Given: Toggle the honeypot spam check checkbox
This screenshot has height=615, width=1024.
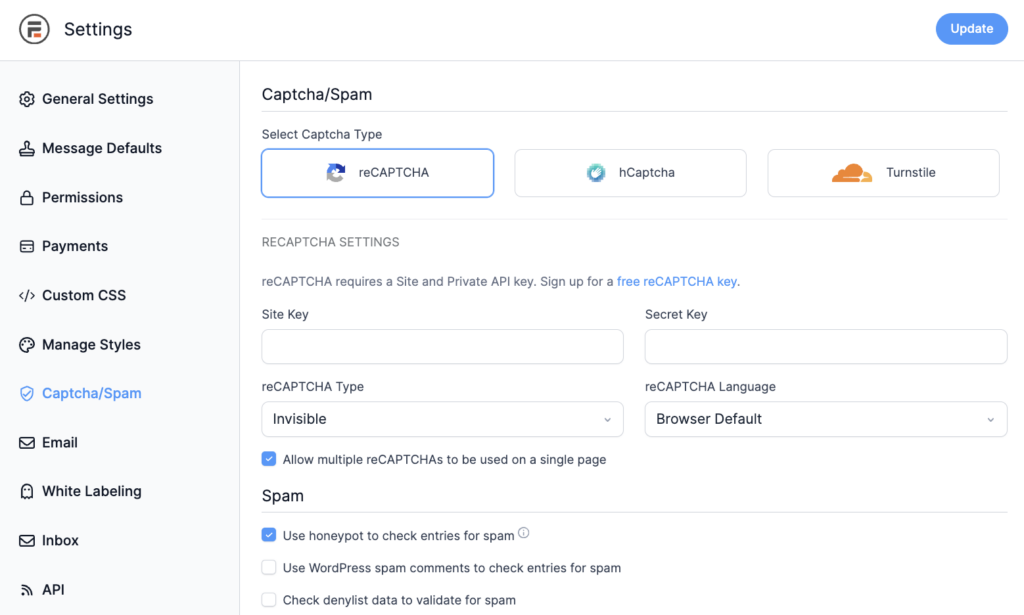Looking at the screenshot, I should click(x=269, y=535).
